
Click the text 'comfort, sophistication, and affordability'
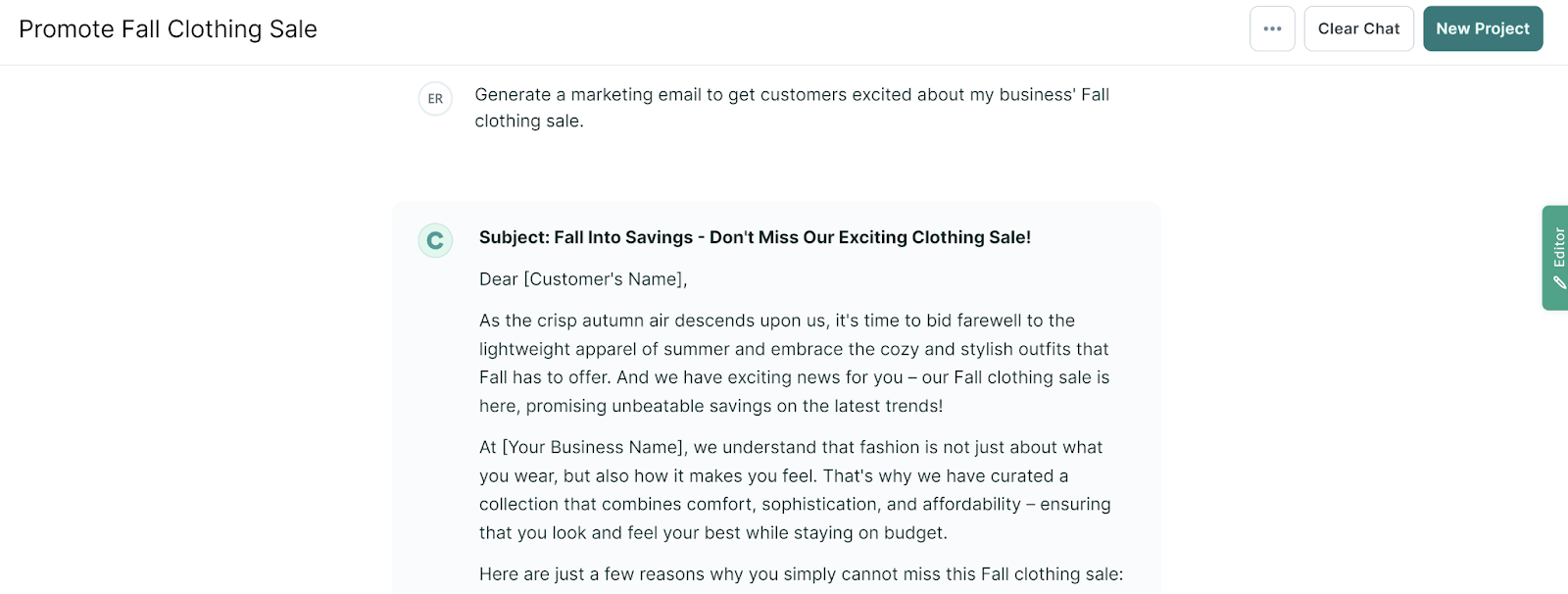click(x=811, y=505)
